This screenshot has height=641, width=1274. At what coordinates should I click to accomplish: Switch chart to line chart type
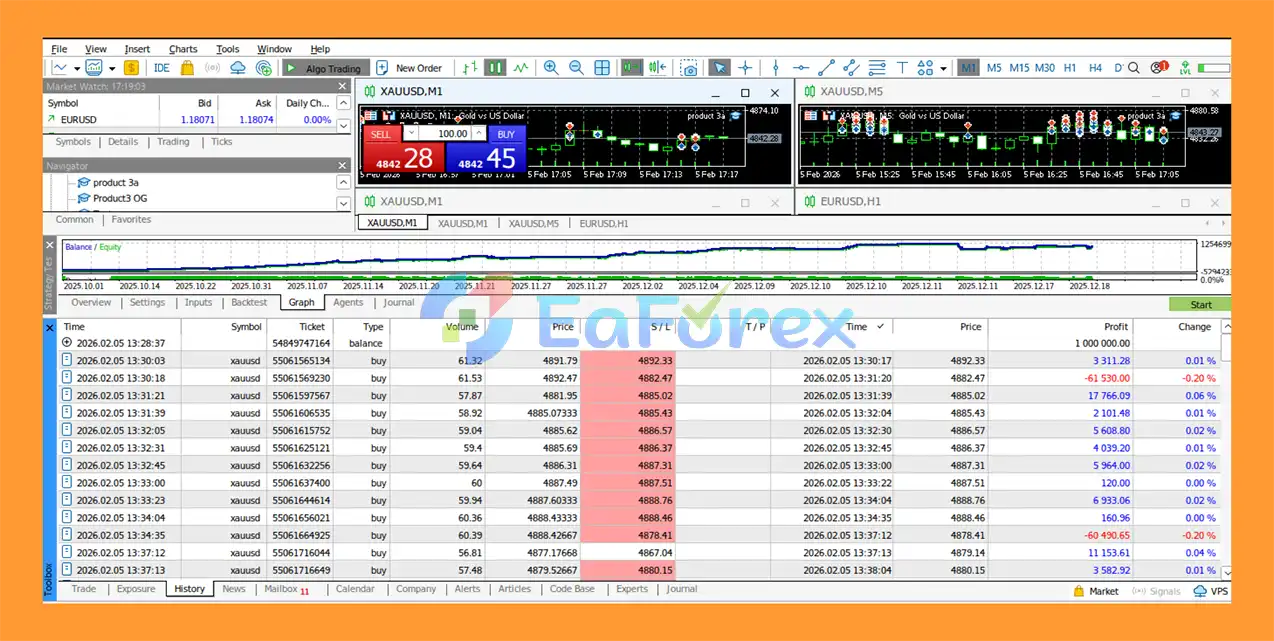pyautogui.click(x=521, y=68)
